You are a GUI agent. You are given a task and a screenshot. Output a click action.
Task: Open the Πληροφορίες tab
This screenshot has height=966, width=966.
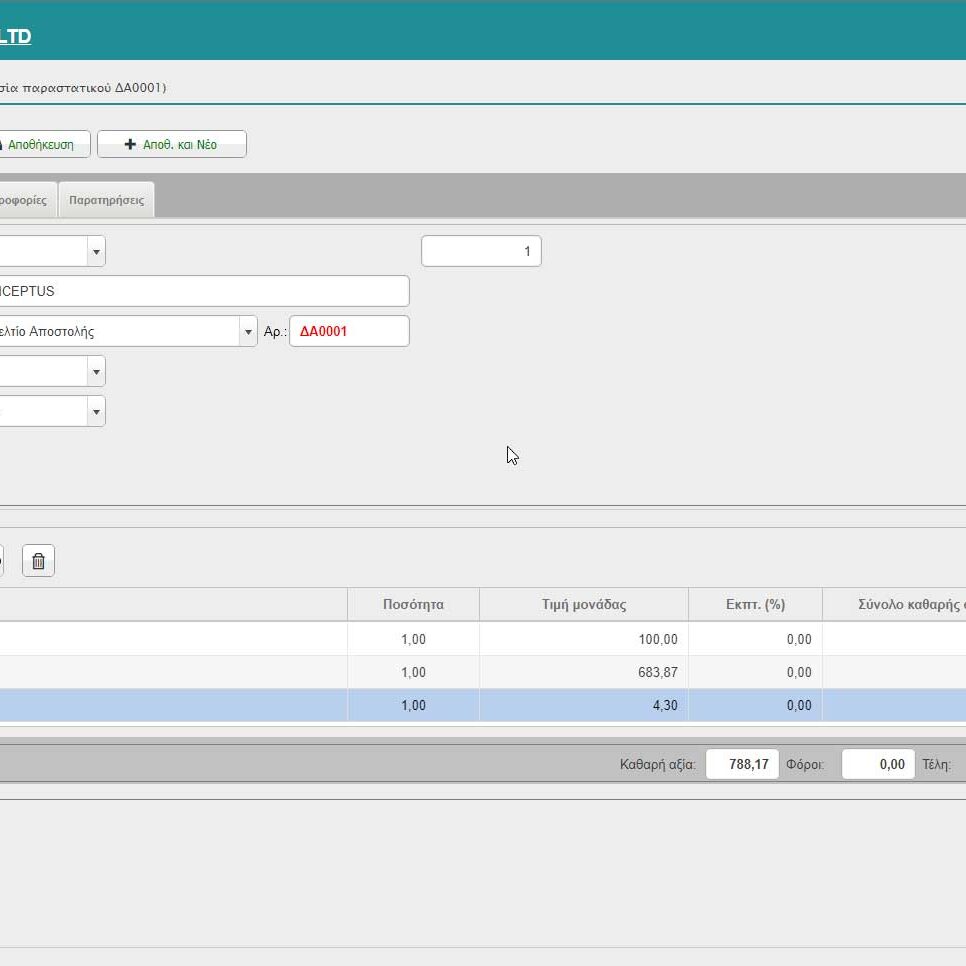tap(24, 200)
